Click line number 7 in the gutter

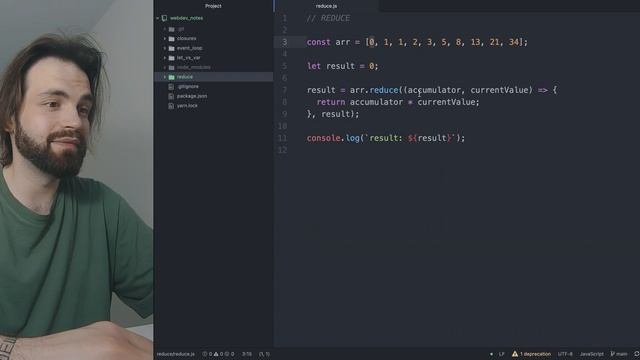point(284,90)
